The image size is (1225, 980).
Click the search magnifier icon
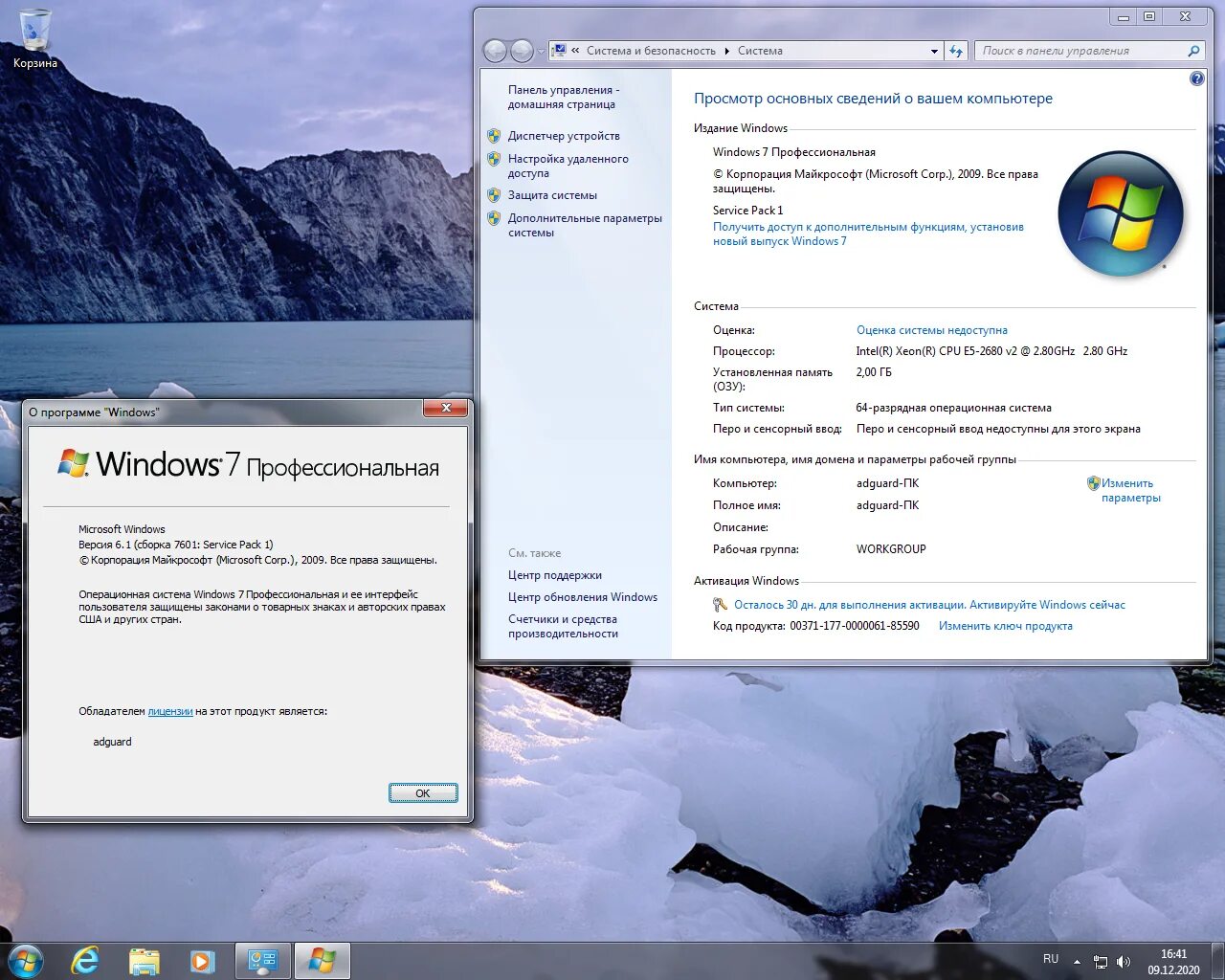pyautogui.click(x=1193, y=51)
